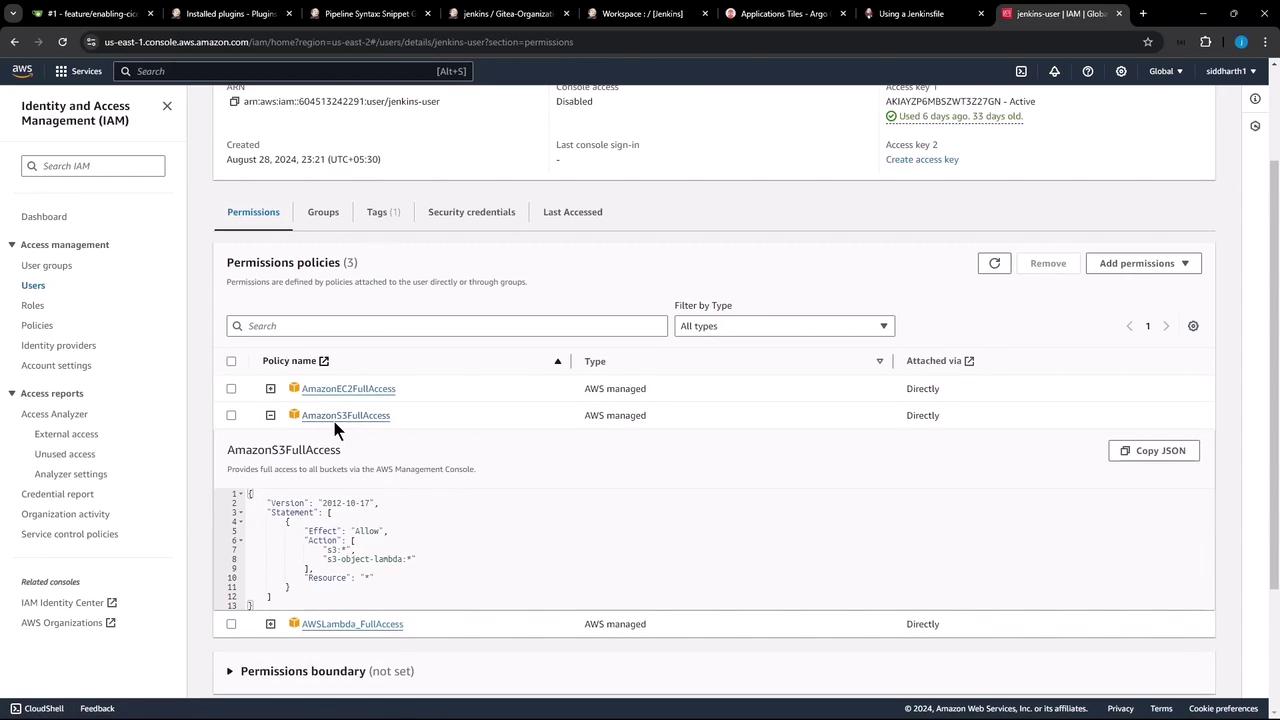
Task: Switch to the Tags tab
Action: pos(383,212)
